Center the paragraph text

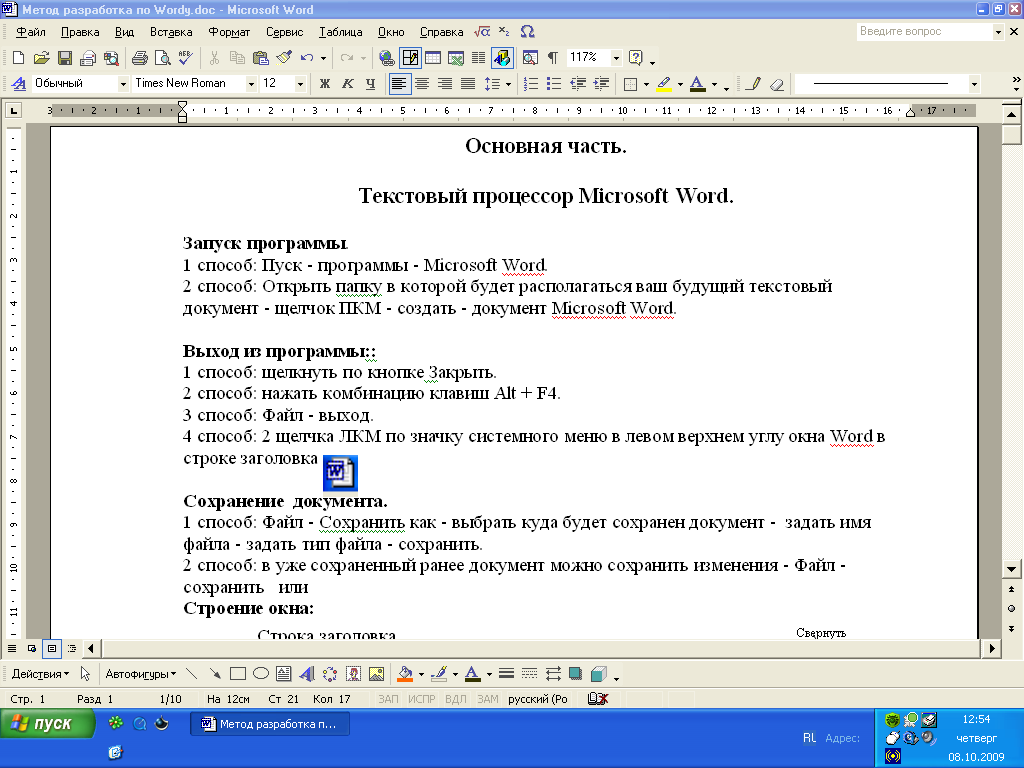tap(422, 84)
